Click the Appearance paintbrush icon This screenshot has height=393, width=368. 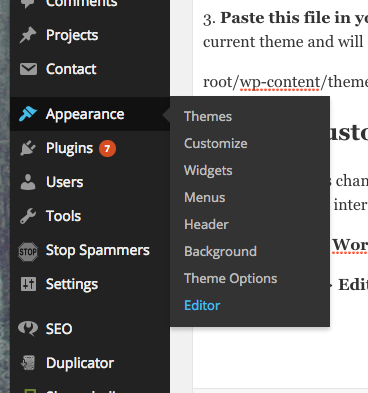(x=28, y=114)
